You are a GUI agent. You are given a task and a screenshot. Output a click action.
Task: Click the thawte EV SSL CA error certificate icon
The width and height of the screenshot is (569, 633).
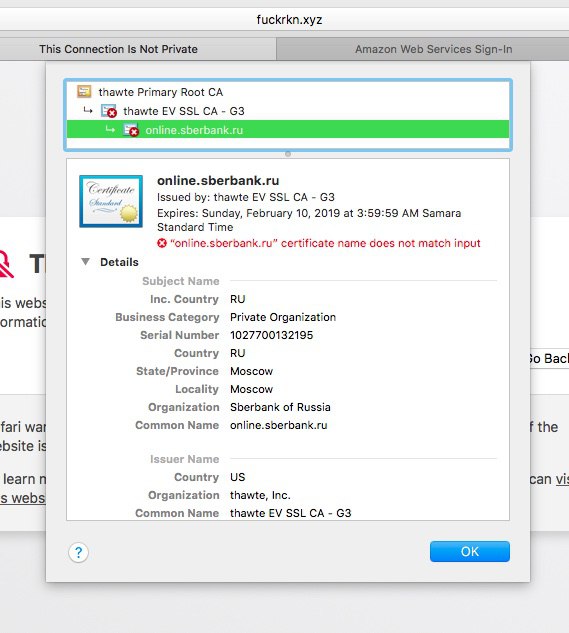(x=109, y=111)
